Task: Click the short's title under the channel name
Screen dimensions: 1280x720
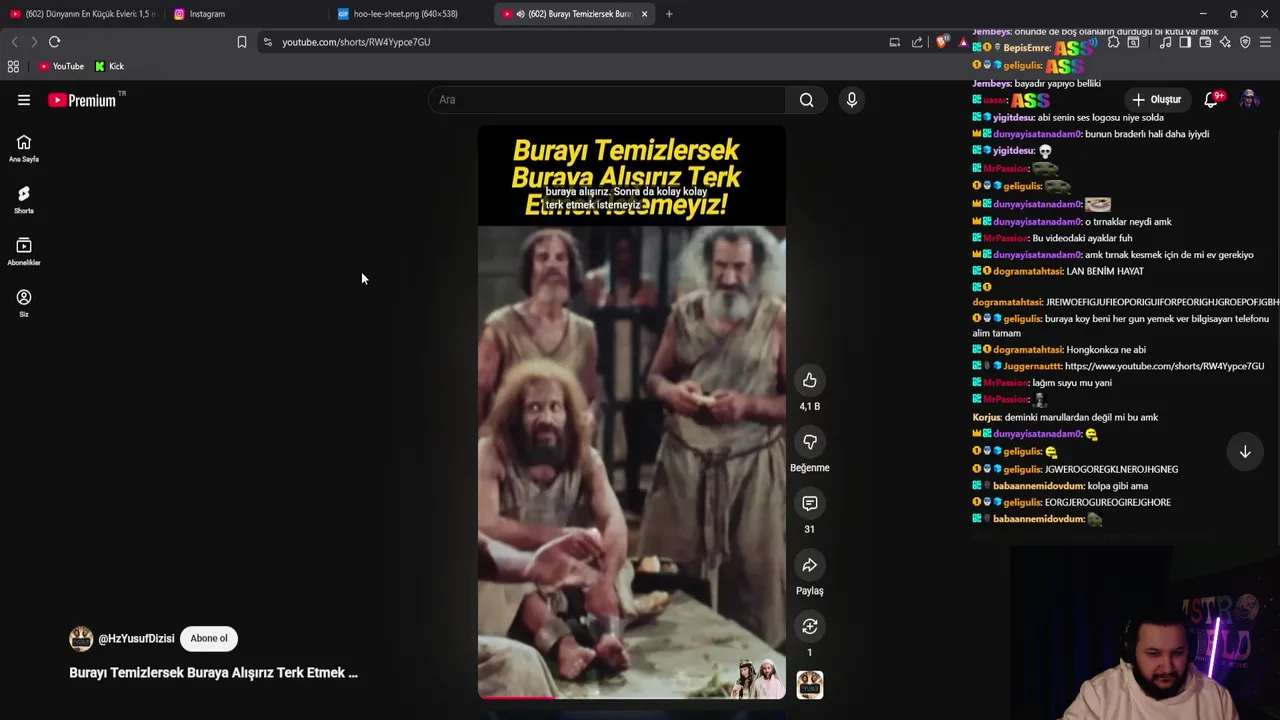Action: click(x=213, y=673)
